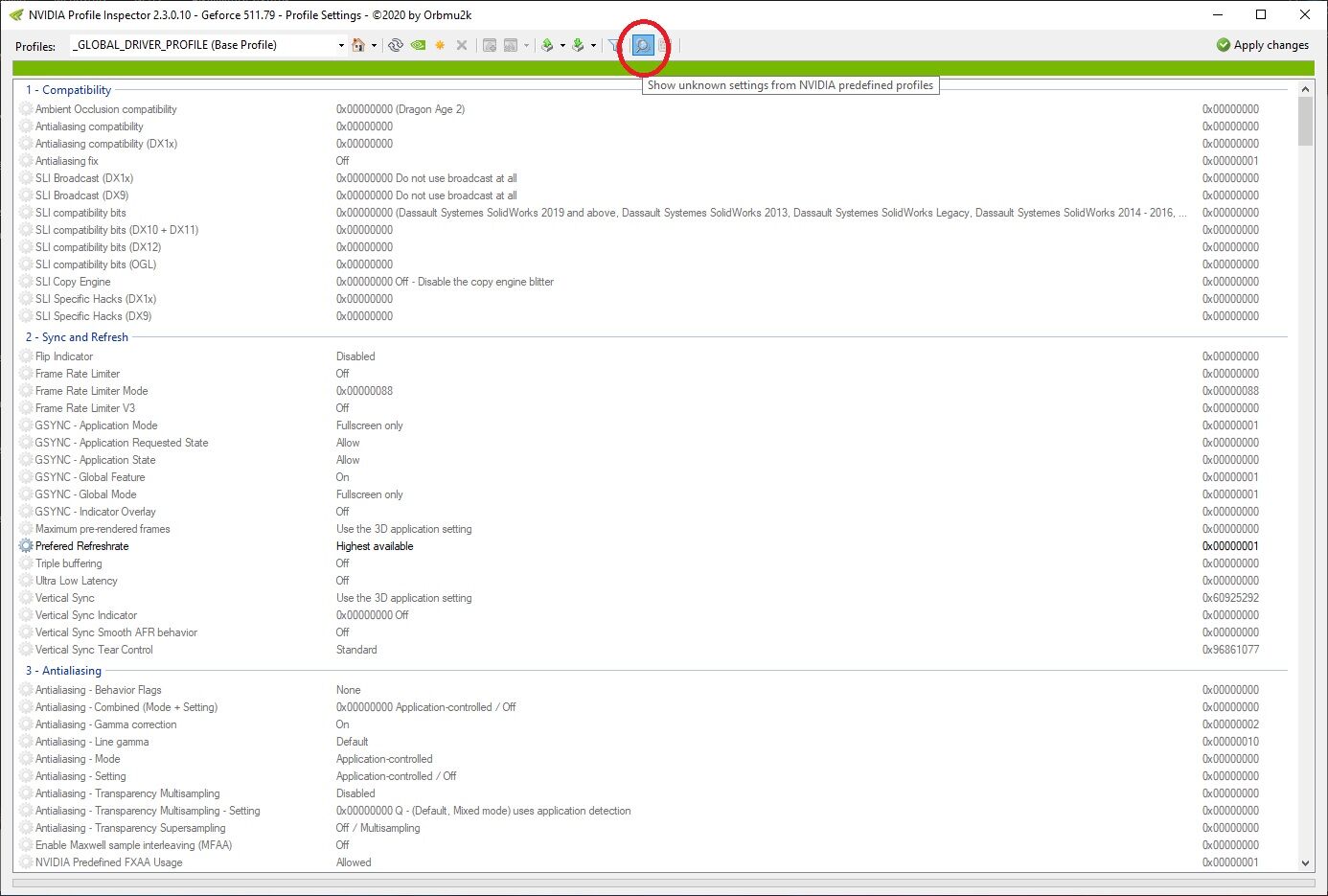This screenshot has height=896, width=1328.
Task: Select 'Enable Maxwell sample interleaving (MFAA)' setting
Action: click(x=134, y=845)
